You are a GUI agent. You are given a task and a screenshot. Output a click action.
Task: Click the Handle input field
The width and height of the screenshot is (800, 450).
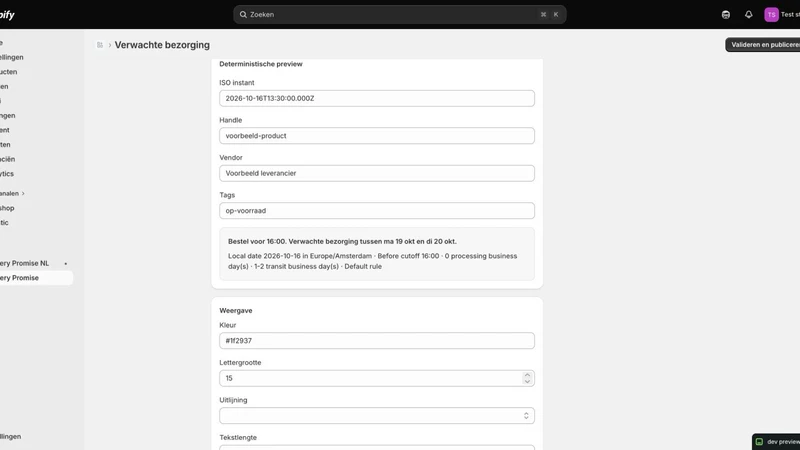(x=377, y=136)
